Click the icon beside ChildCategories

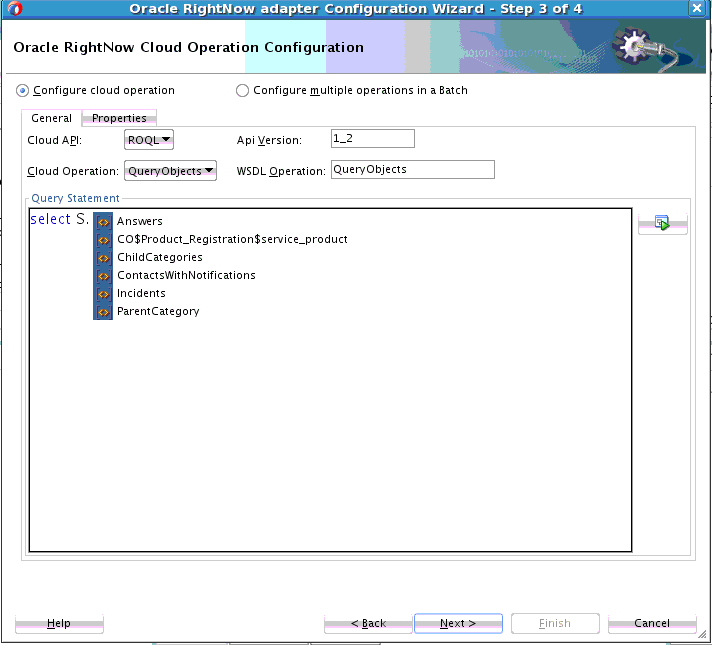click(x=103, y=258)
